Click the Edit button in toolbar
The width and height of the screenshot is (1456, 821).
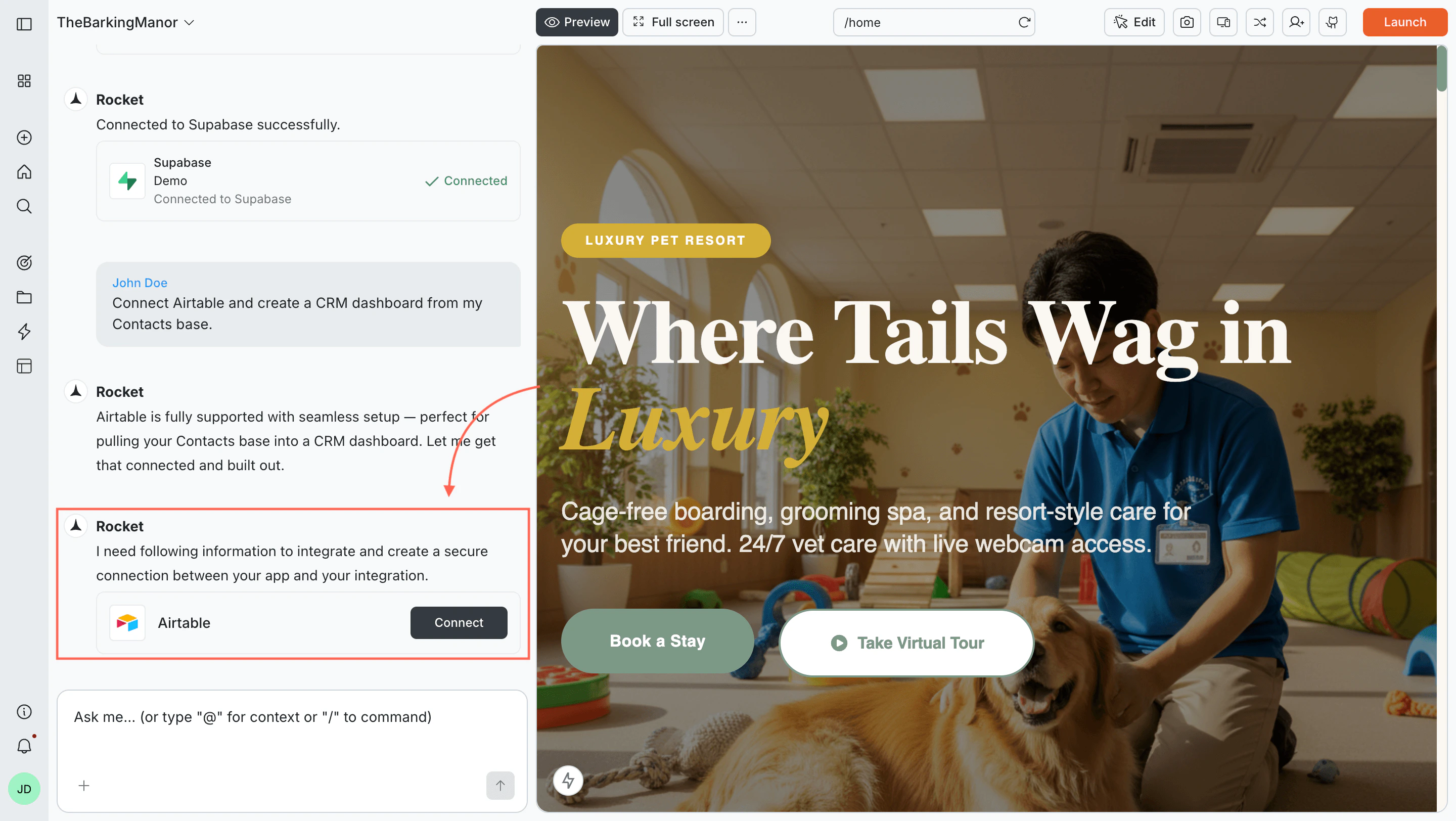(1134, 22)
